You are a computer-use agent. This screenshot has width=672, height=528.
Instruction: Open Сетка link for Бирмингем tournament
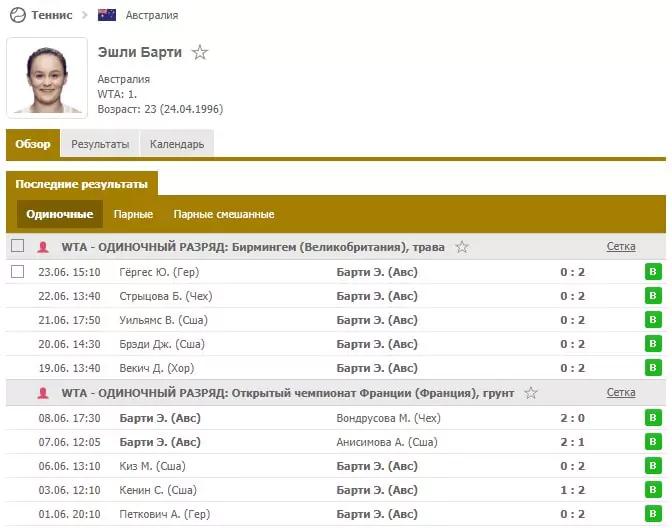point(621,246)
